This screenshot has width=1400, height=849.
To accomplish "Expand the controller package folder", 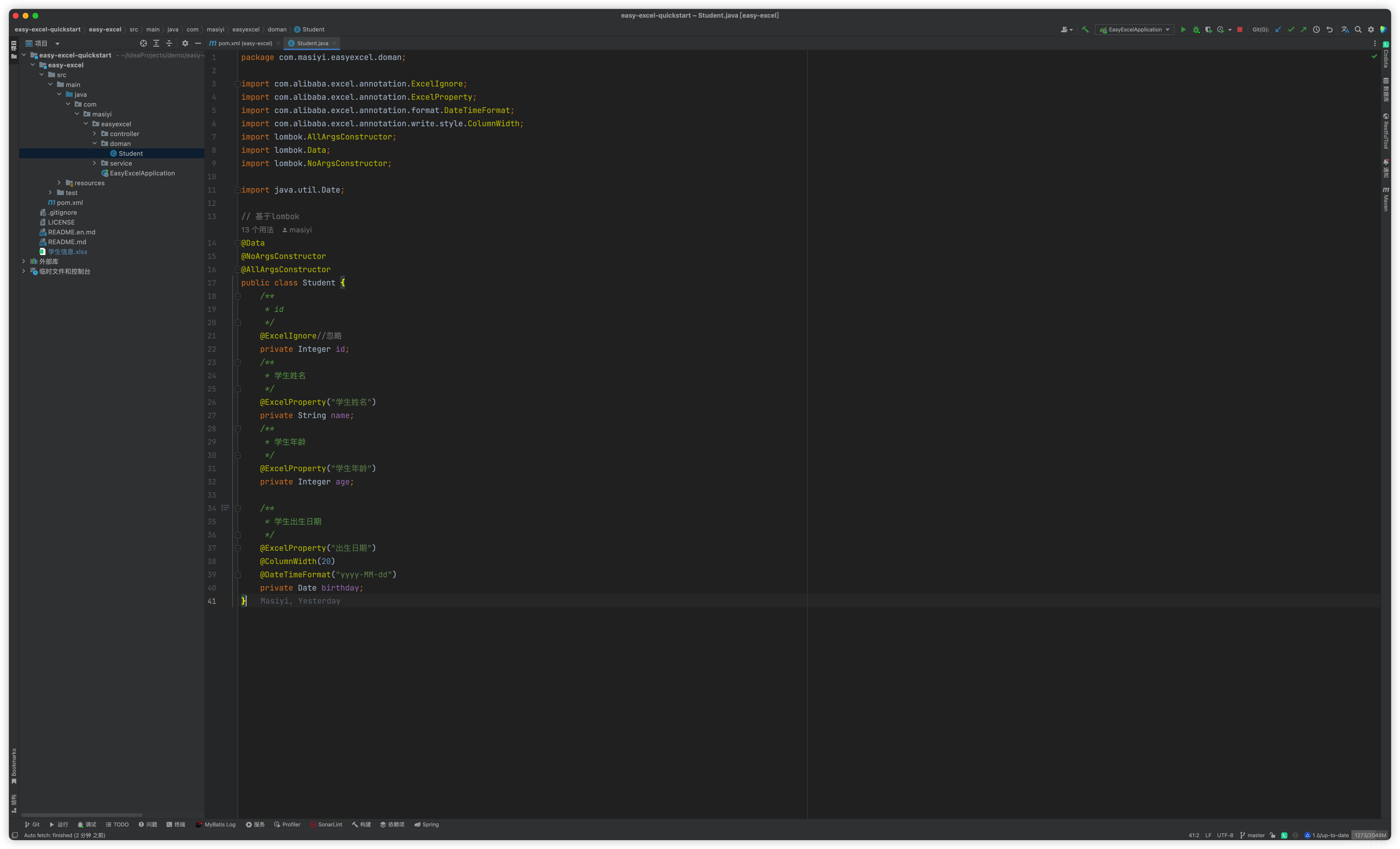I will (x=94, y=134).
